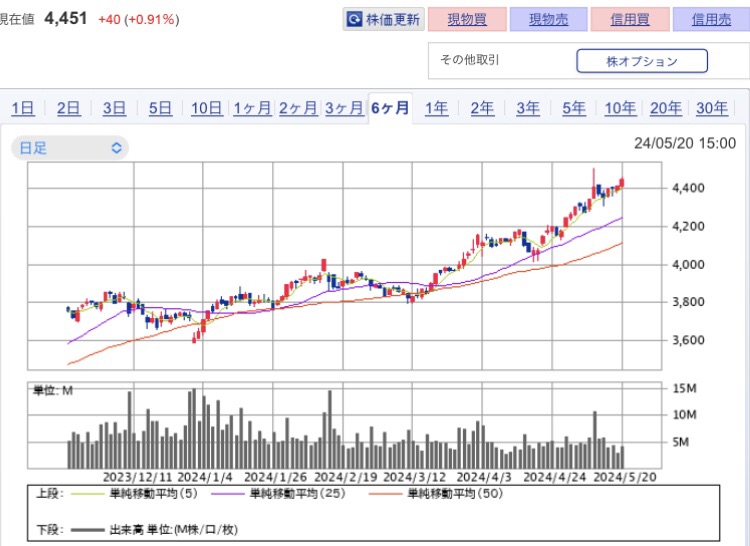The image size is (750, 546).
Task: Switch chart period to 3年
Action: 528,108
